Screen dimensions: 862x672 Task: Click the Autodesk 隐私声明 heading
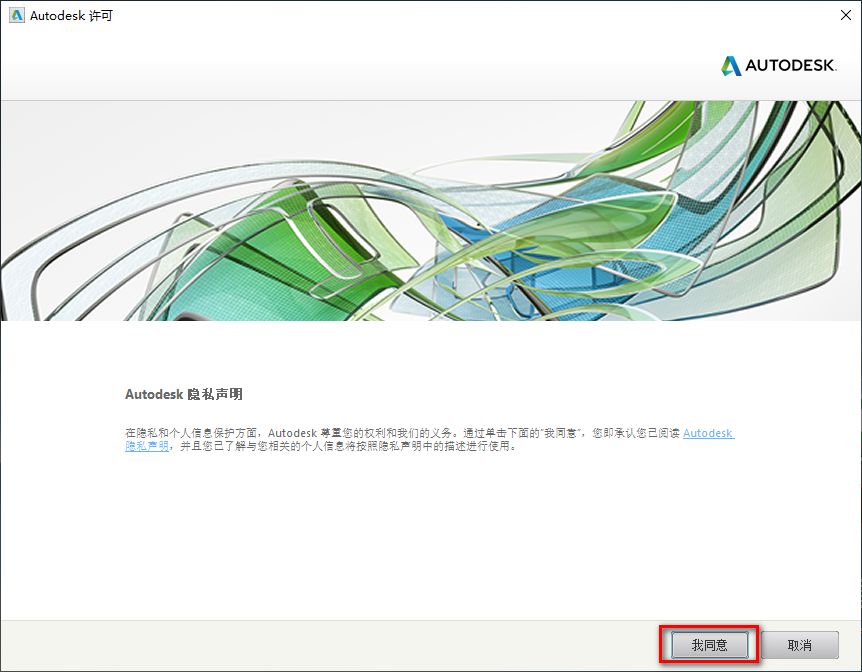pyautogui.click(x=184, y=394)
